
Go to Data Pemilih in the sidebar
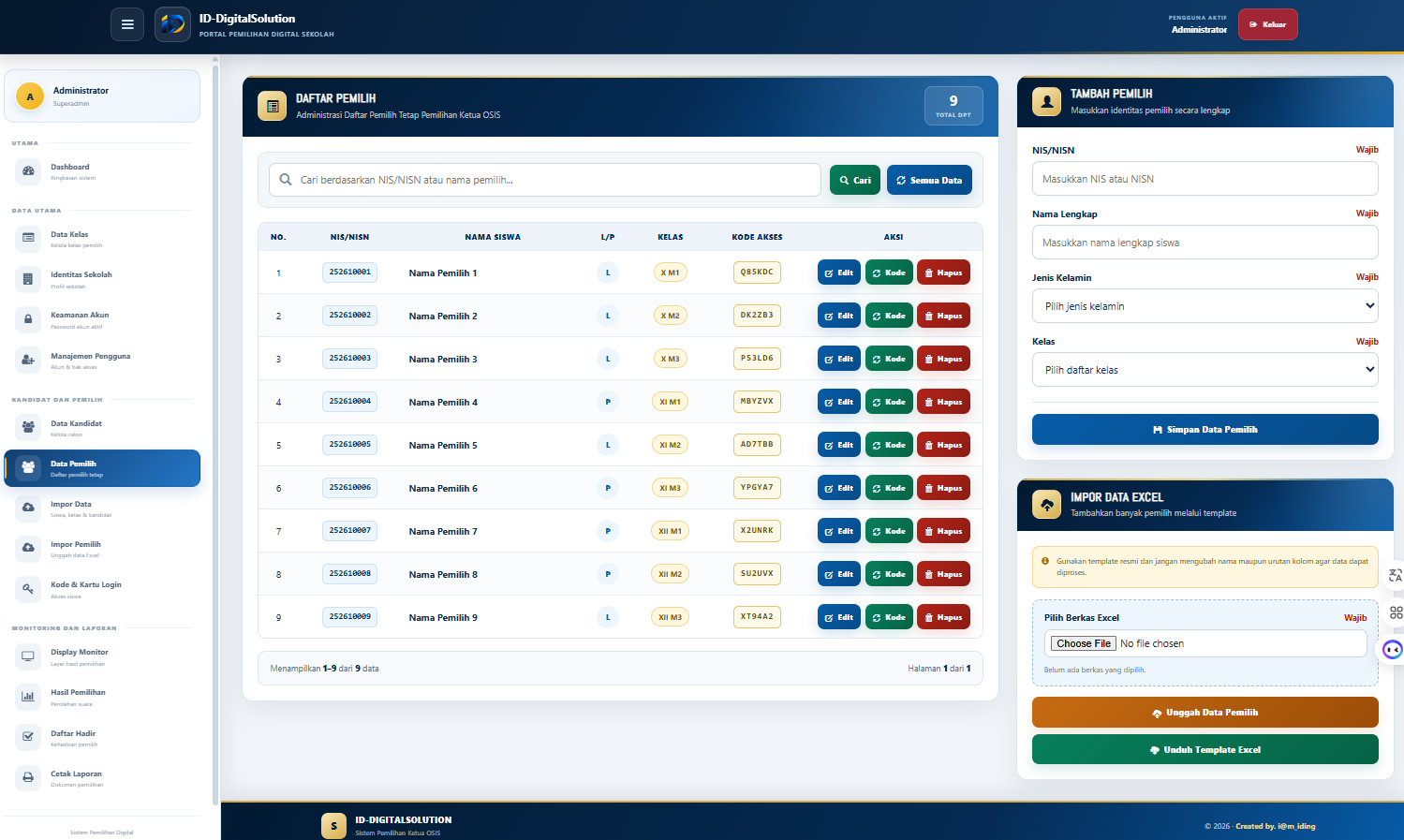(102, 468)
